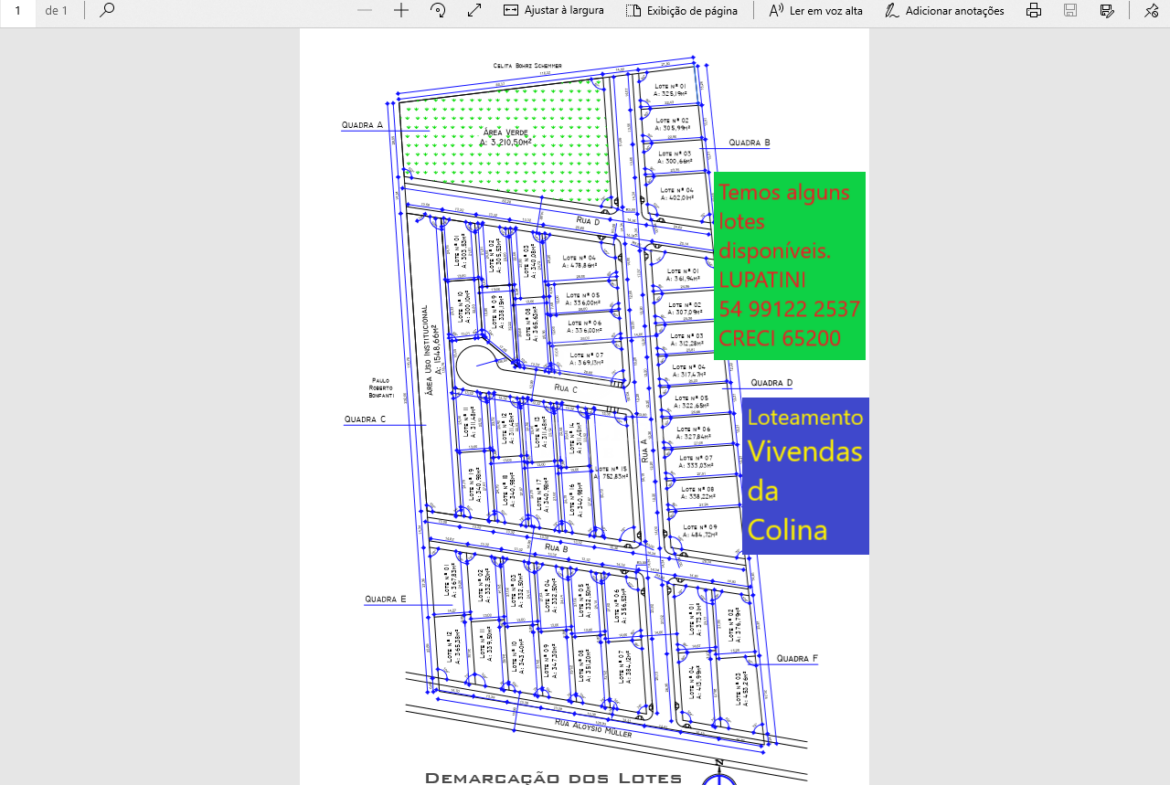Click the blue 'Loteamento Vivendas da Colina' box
The height and width of the screenshot is (785, 1170).
(806, 476)
